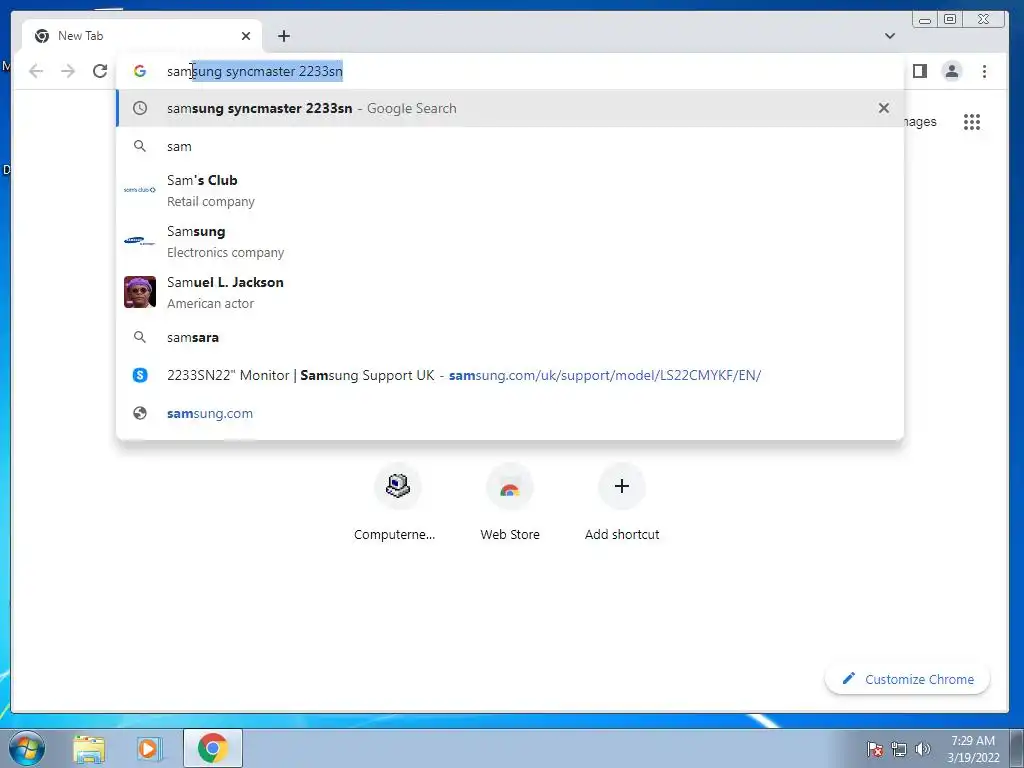Reload the page with the refresh icon
The image size is (1024, 768).
tap(100, 71)
